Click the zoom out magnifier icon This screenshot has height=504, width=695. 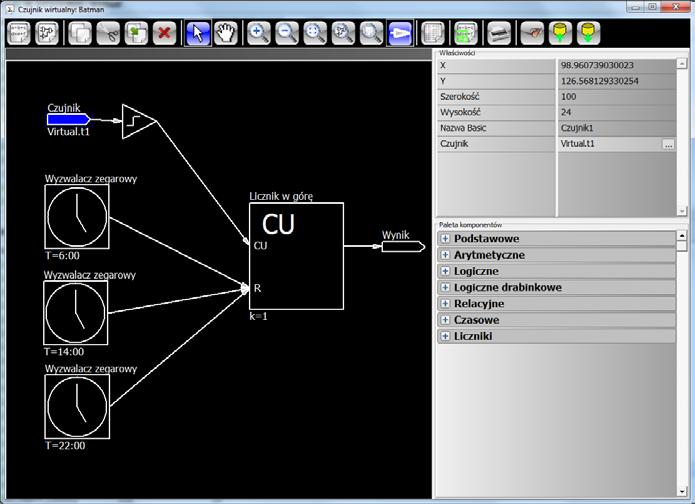(287, 33)
